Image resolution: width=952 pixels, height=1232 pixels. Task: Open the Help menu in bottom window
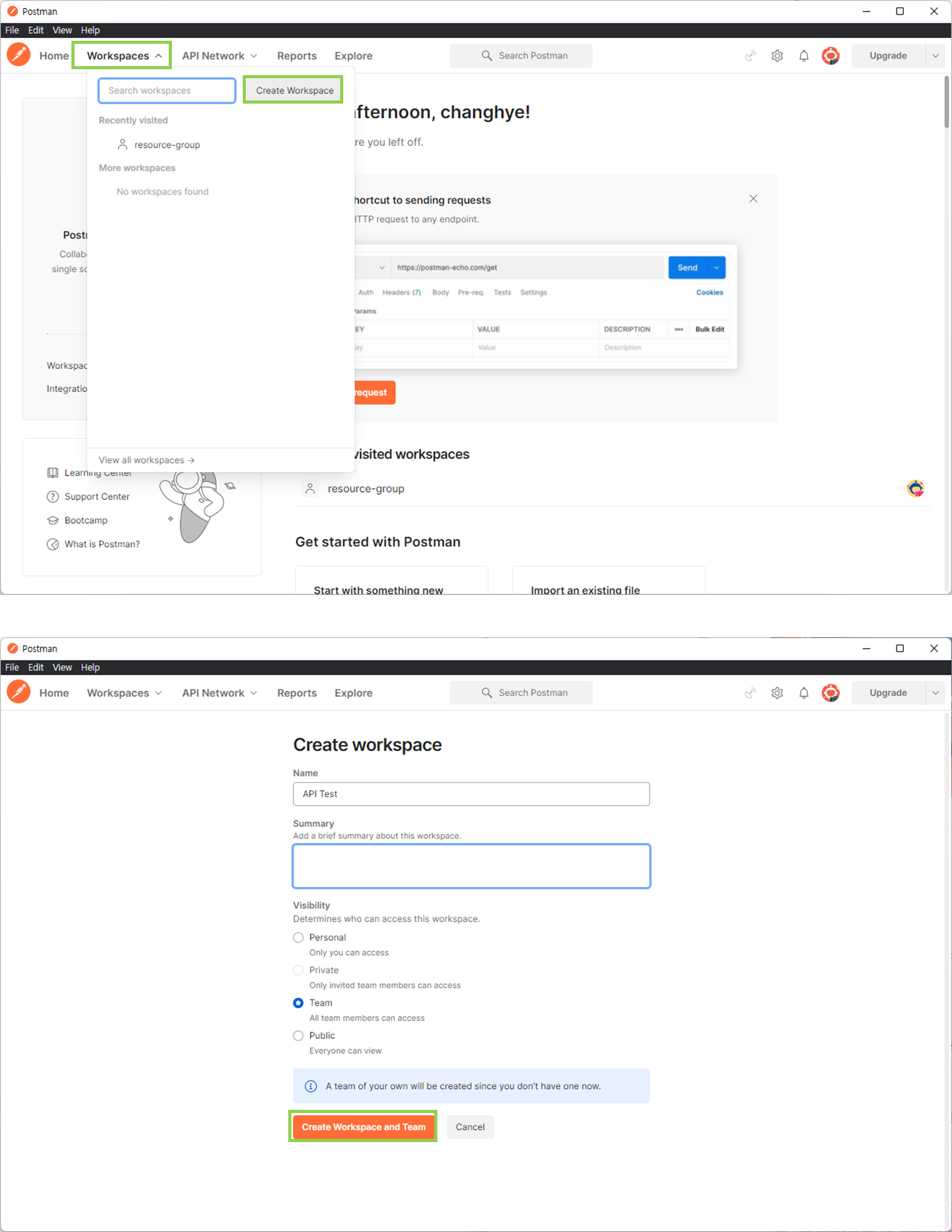(90, 667)
